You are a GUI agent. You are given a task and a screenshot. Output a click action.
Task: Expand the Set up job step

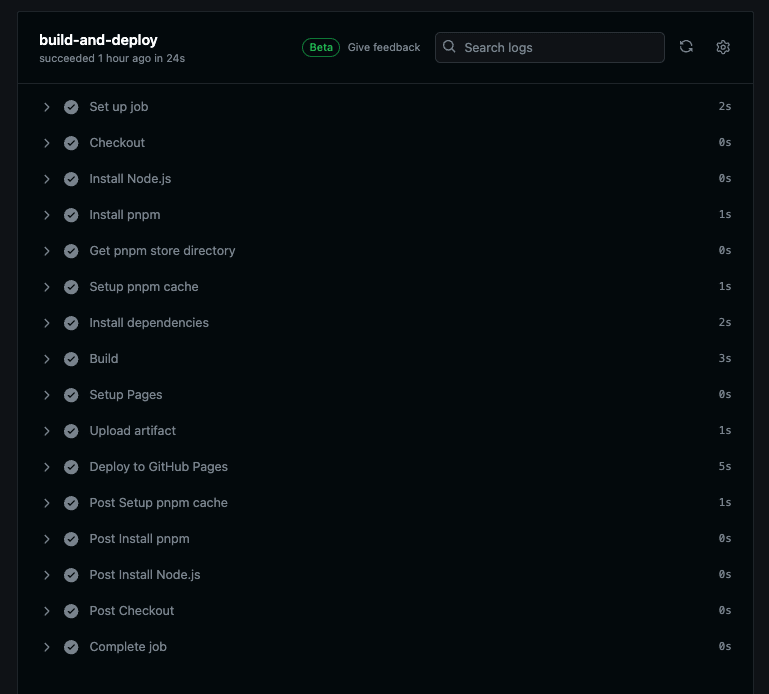47,107
